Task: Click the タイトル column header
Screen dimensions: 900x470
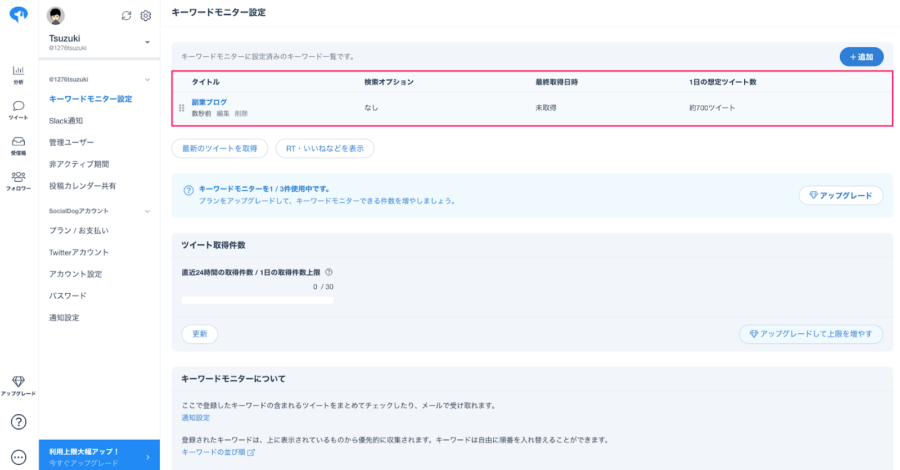Action: pyautogui.click(x=205, y=82)
